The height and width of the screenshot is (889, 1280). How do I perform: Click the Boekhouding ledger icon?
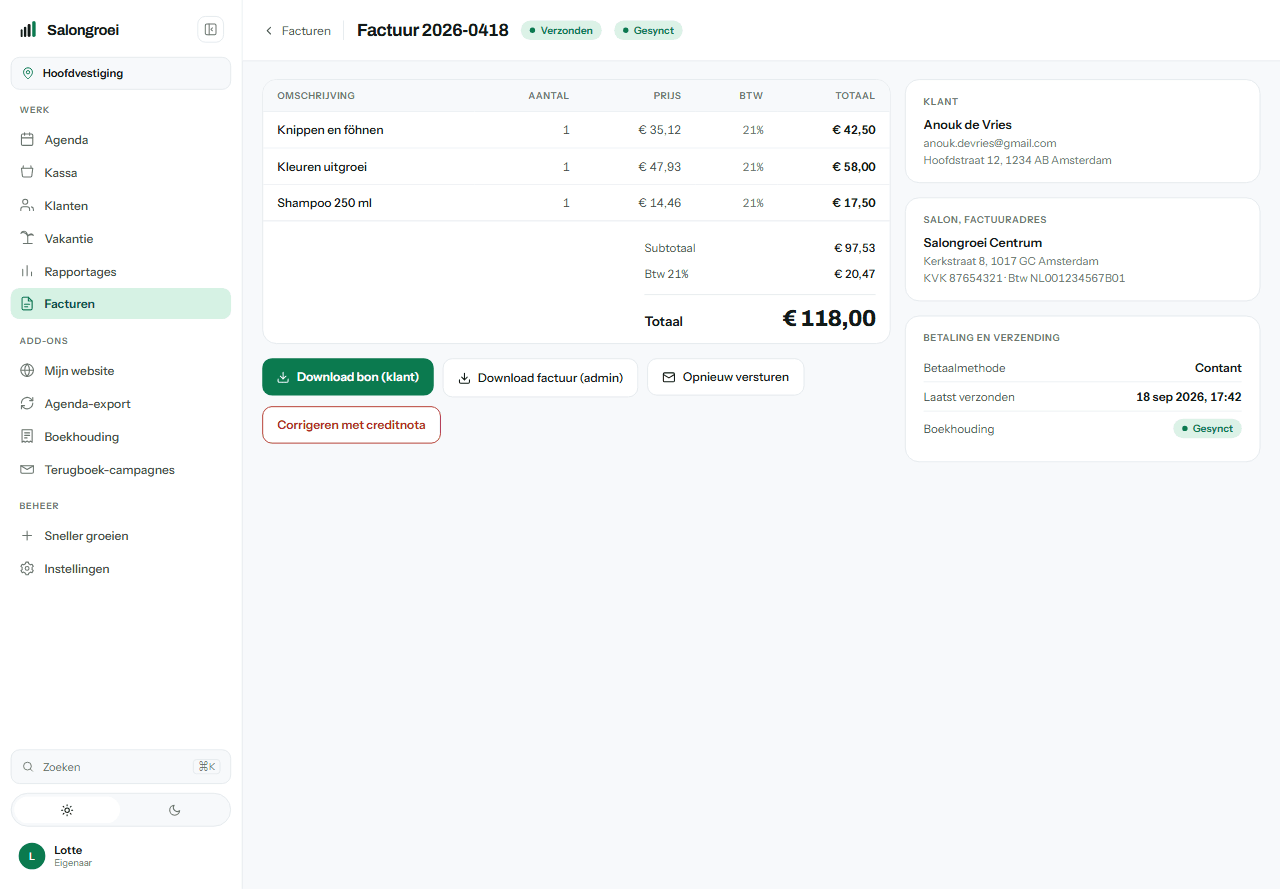click(x=28, y=437)
